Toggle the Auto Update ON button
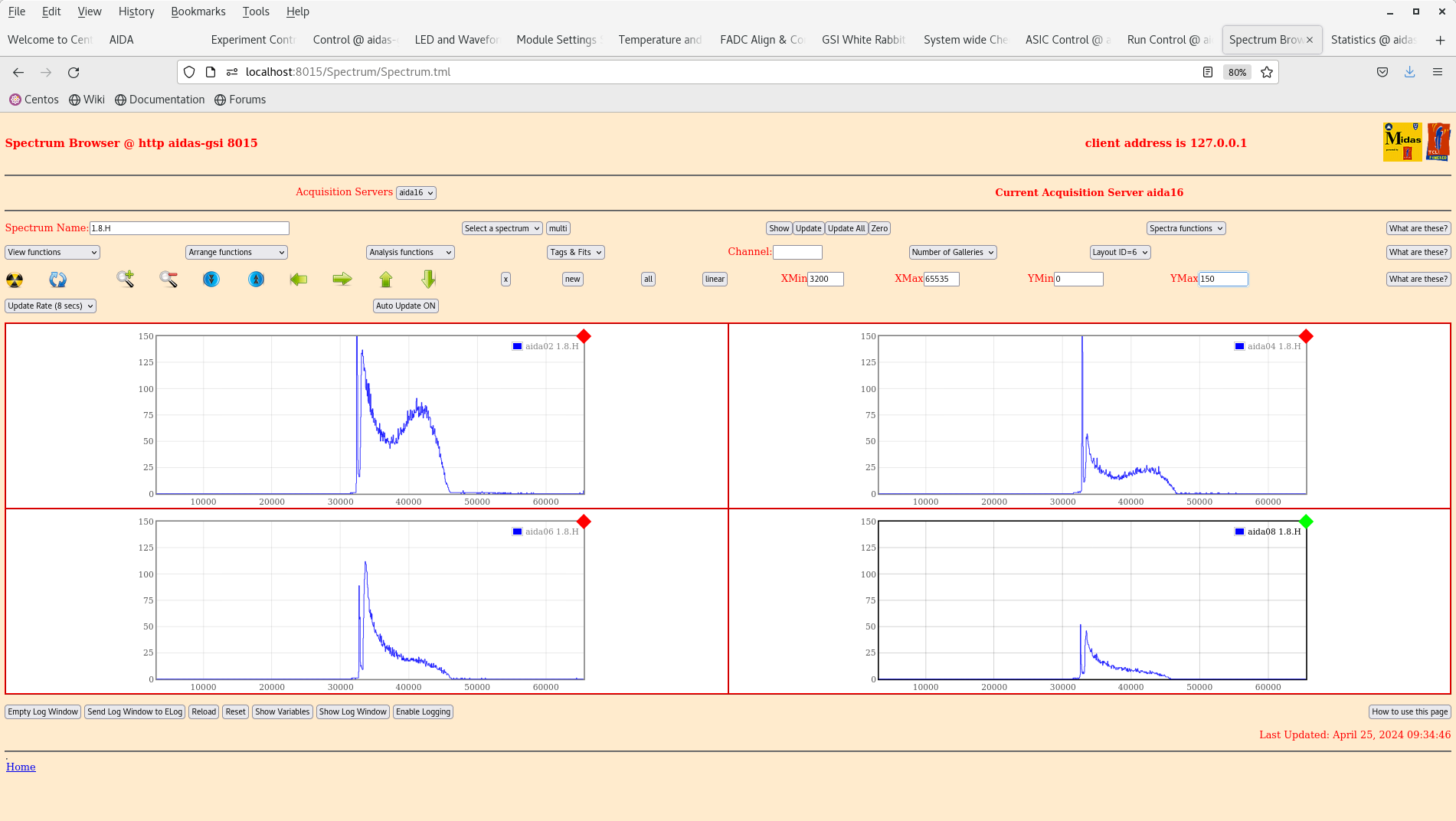The height and width of the screenshot is (821, 1456). pyautogui.click(x=406, y=306)
